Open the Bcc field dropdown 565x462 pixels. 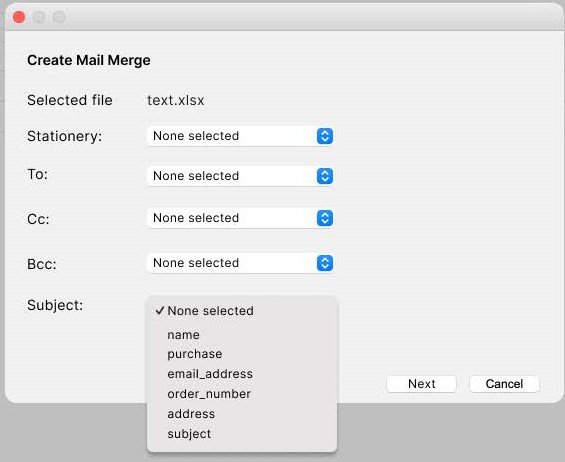coord(240,263)
